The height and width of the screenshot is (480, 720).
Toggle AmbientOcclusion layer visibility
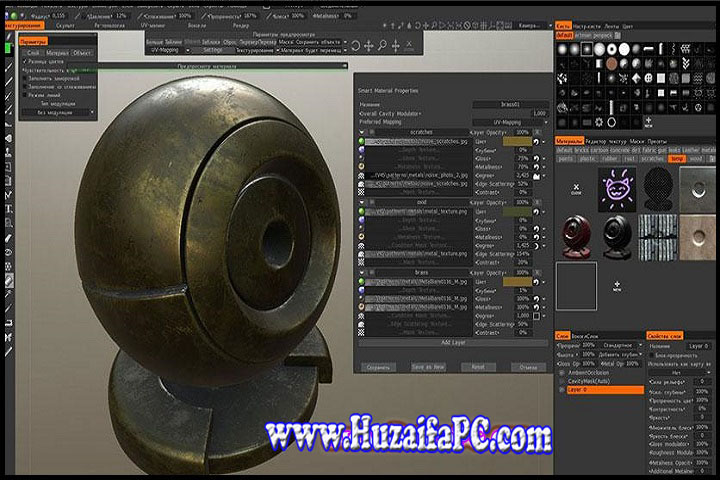pos(562,373)
